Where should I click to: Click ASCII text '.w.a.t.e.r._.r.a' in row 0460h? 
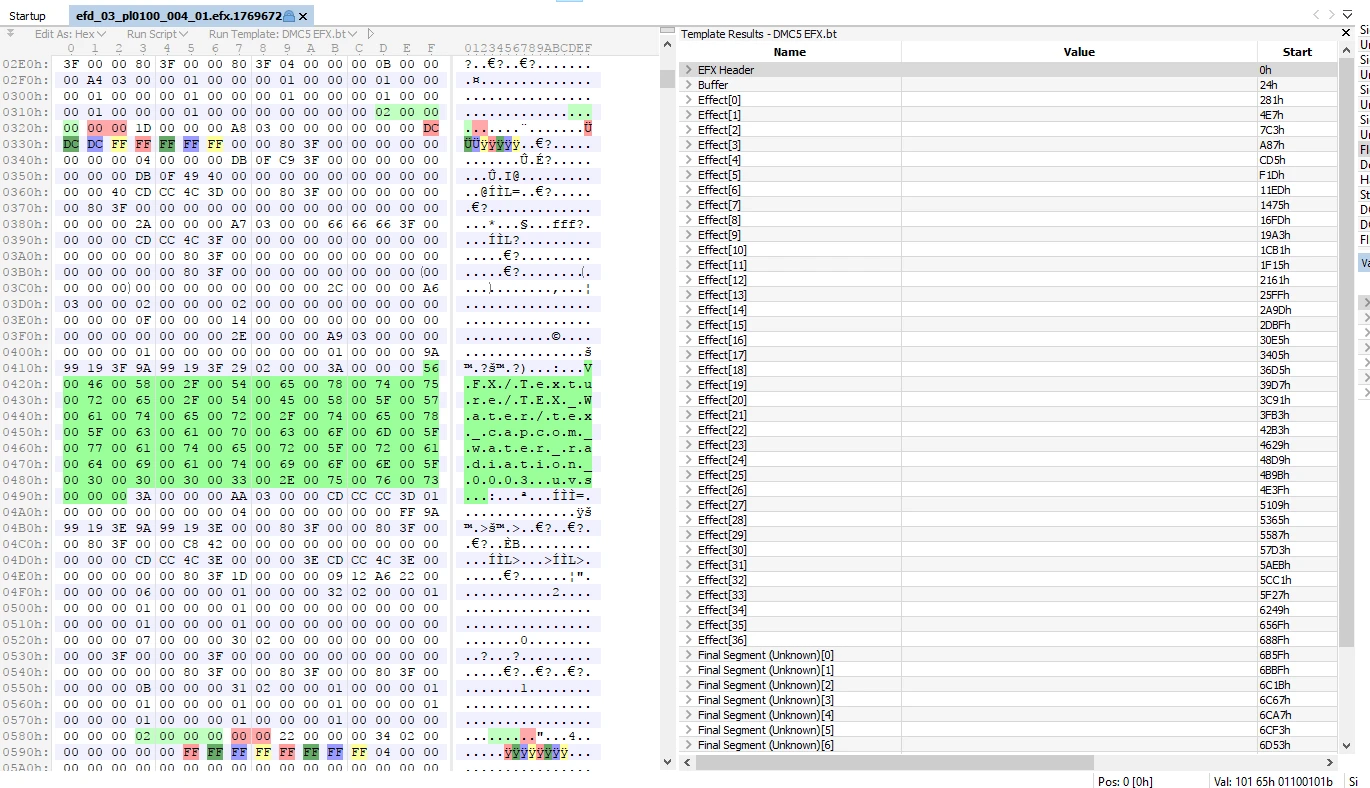(528, 448)
